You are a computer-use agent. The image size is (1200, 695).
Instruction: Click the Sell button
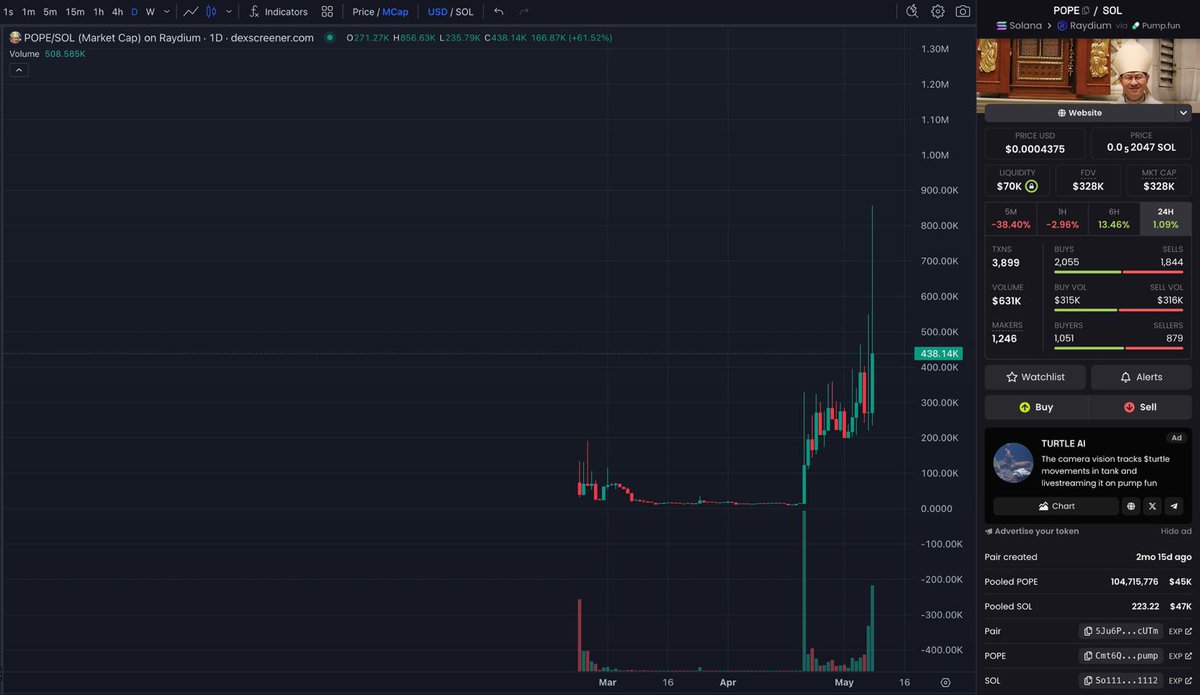(1140, 407)
